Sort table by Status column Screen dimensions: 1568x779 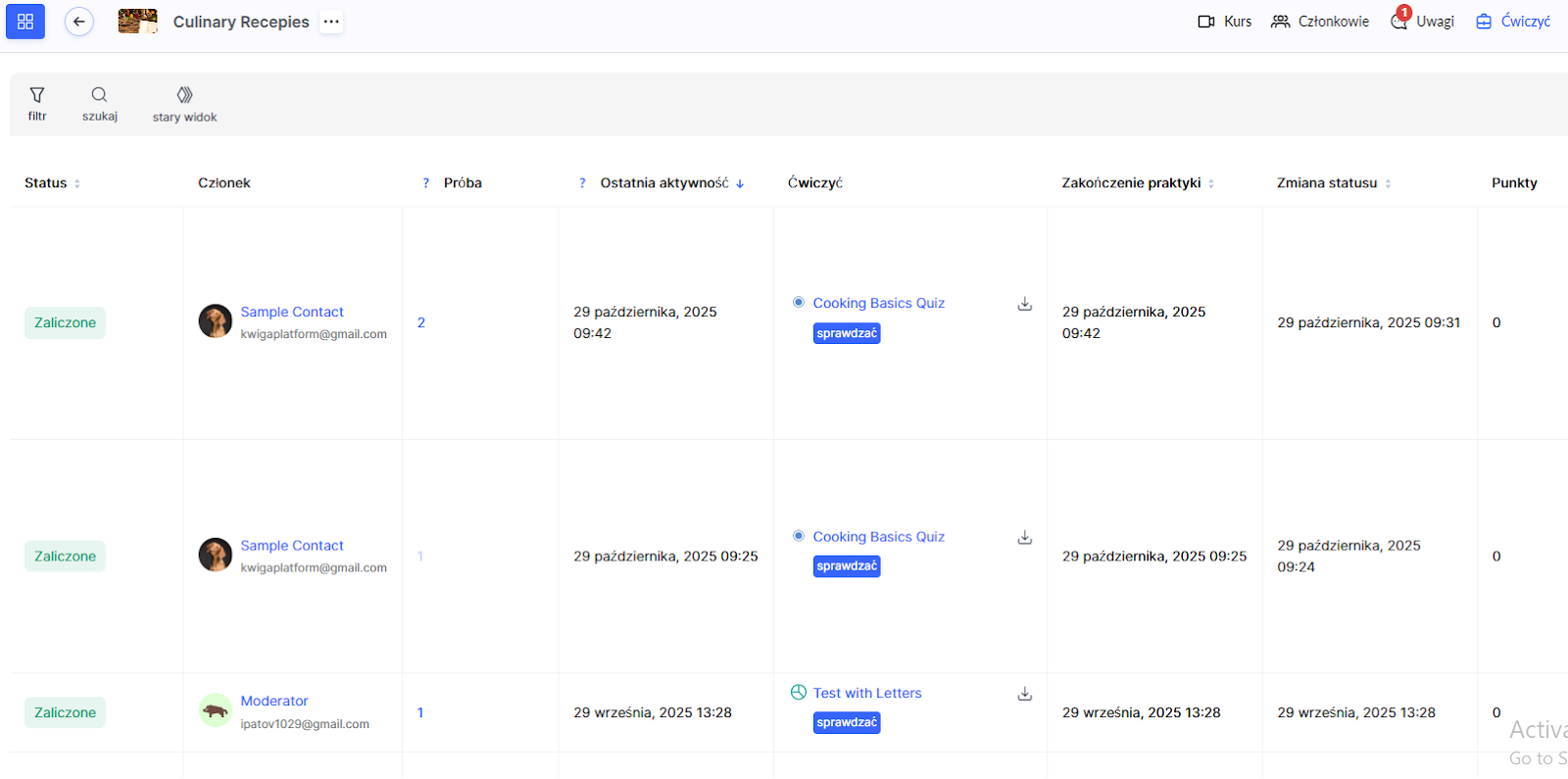tap(77, 183)
